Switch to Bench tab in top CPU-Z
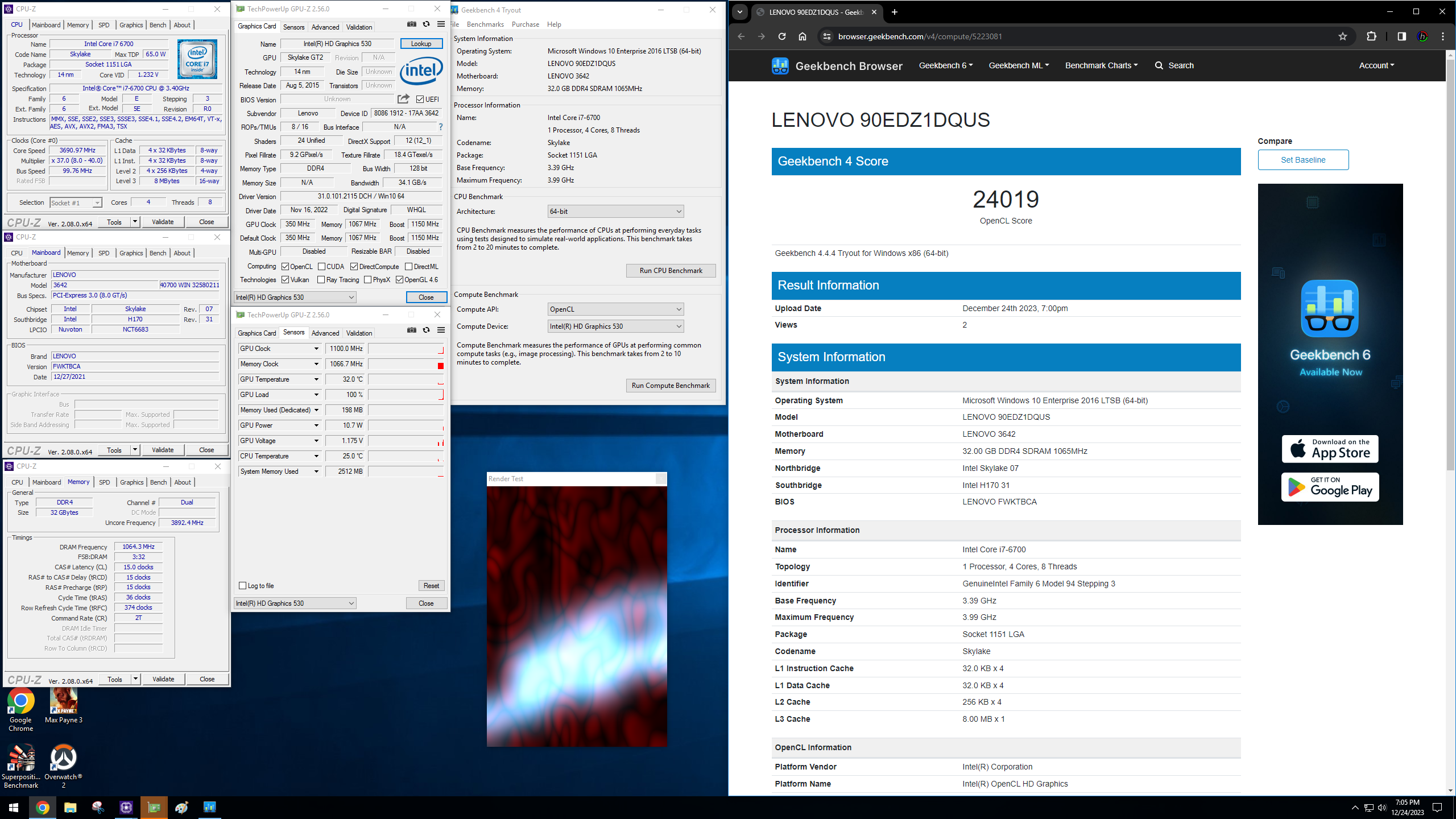The height and width of the screenshot is (819, 1456). click(x=158, y=25)
